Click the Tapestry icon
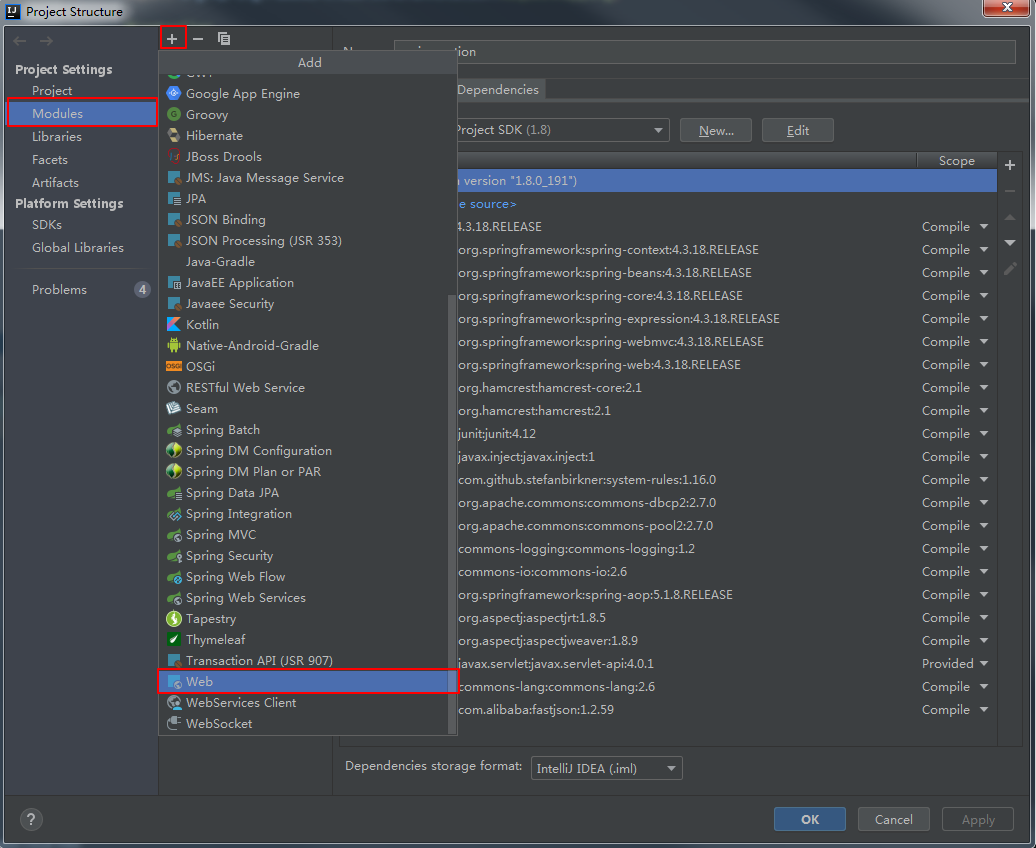 (x=174, y=619)
